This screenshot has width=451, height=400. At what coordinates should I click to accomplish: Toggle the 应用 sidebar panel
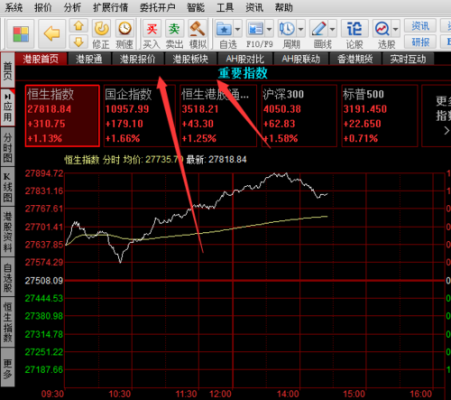(x=8, y=107)
